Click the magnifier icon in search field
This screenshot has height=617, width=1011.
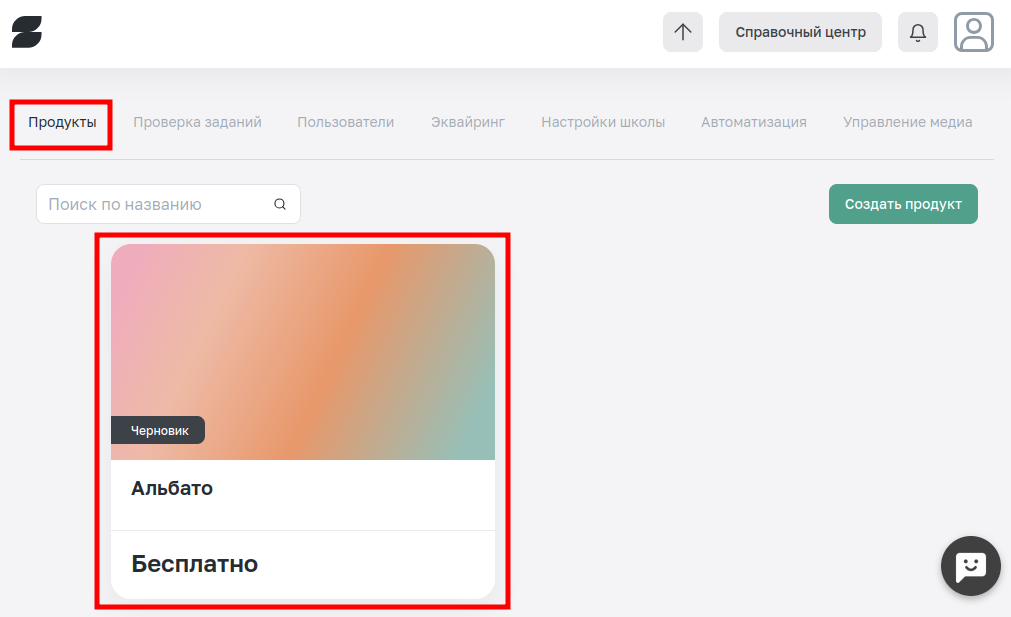pos(280,204)
